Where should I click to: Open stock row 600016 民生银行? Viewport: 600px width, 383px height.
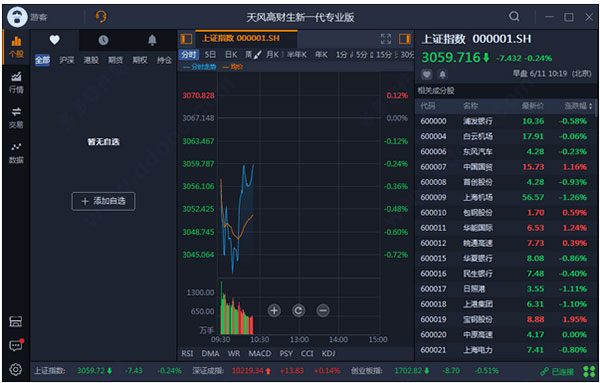click(x=504, y=274)
